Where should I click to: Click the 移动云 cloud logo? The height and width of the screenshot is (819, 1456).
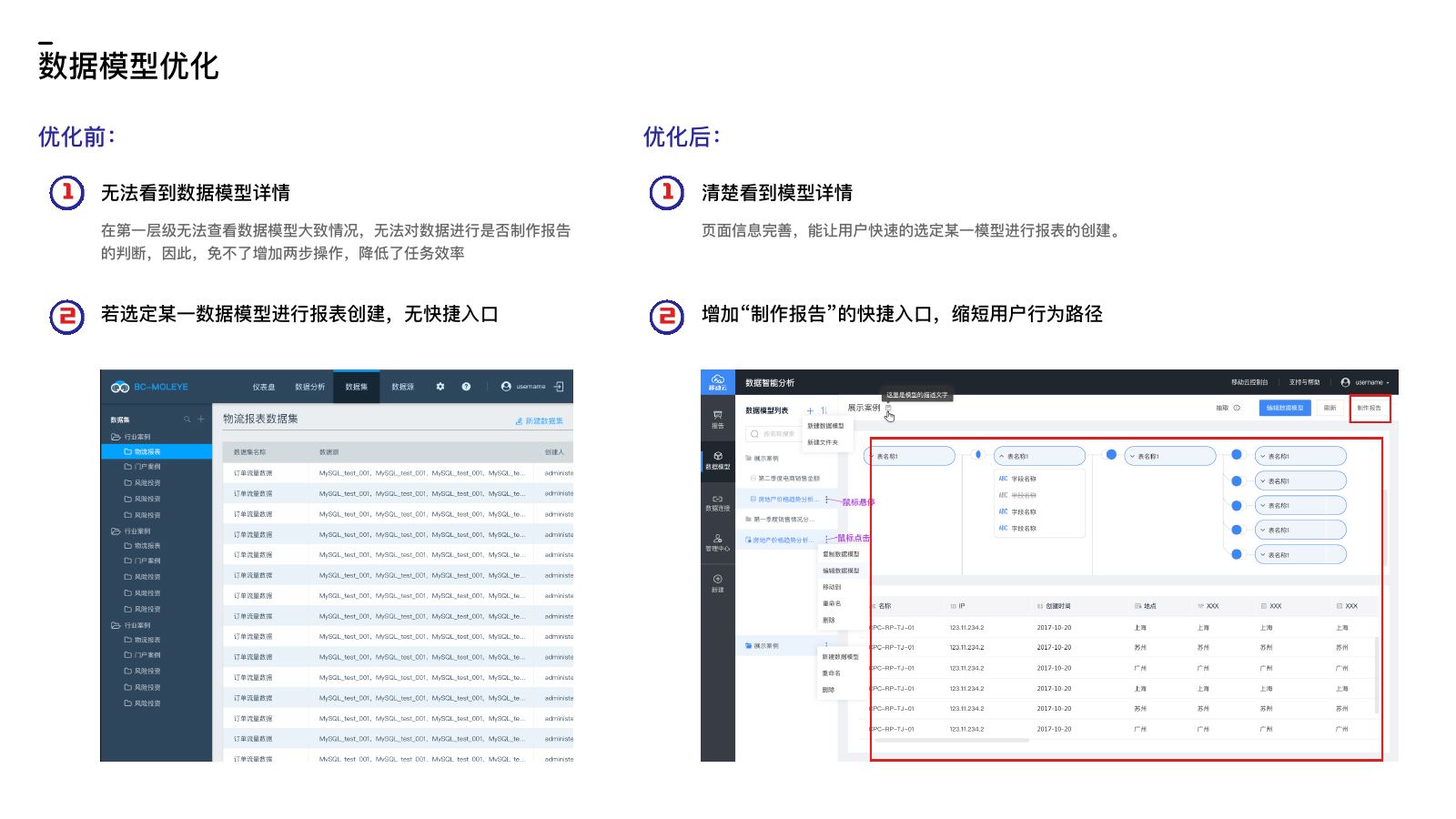pos(717,382)
